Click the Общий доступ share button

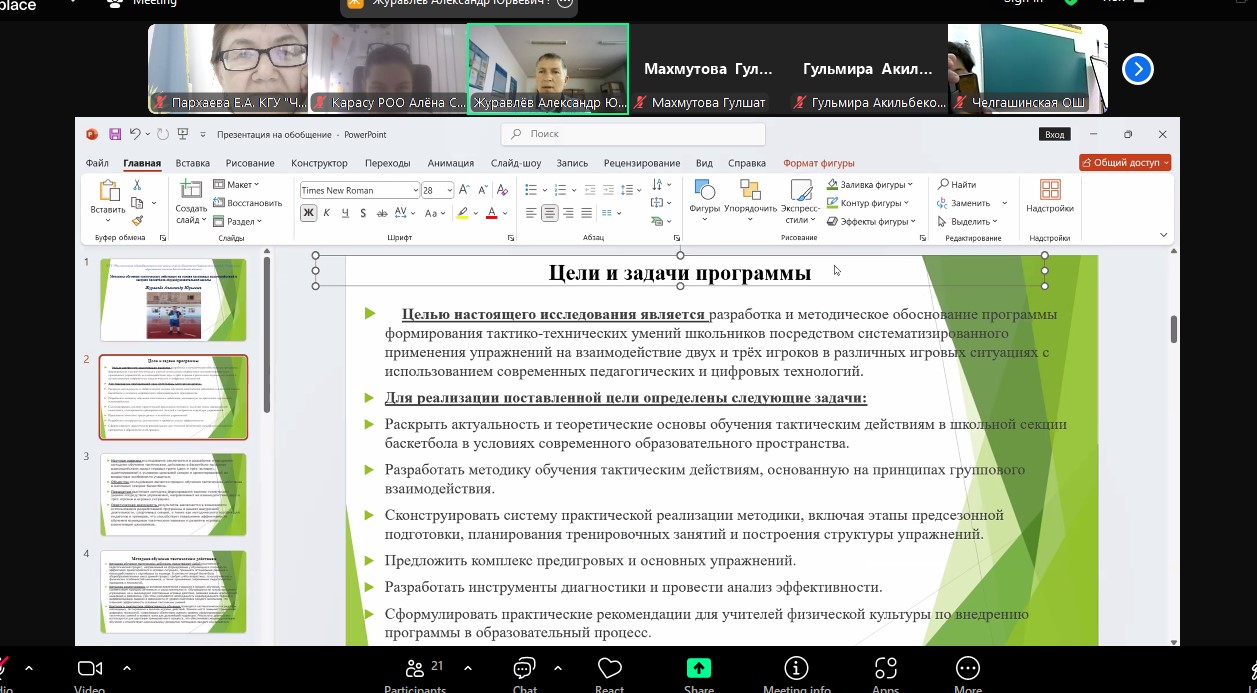coord(1124,163)
